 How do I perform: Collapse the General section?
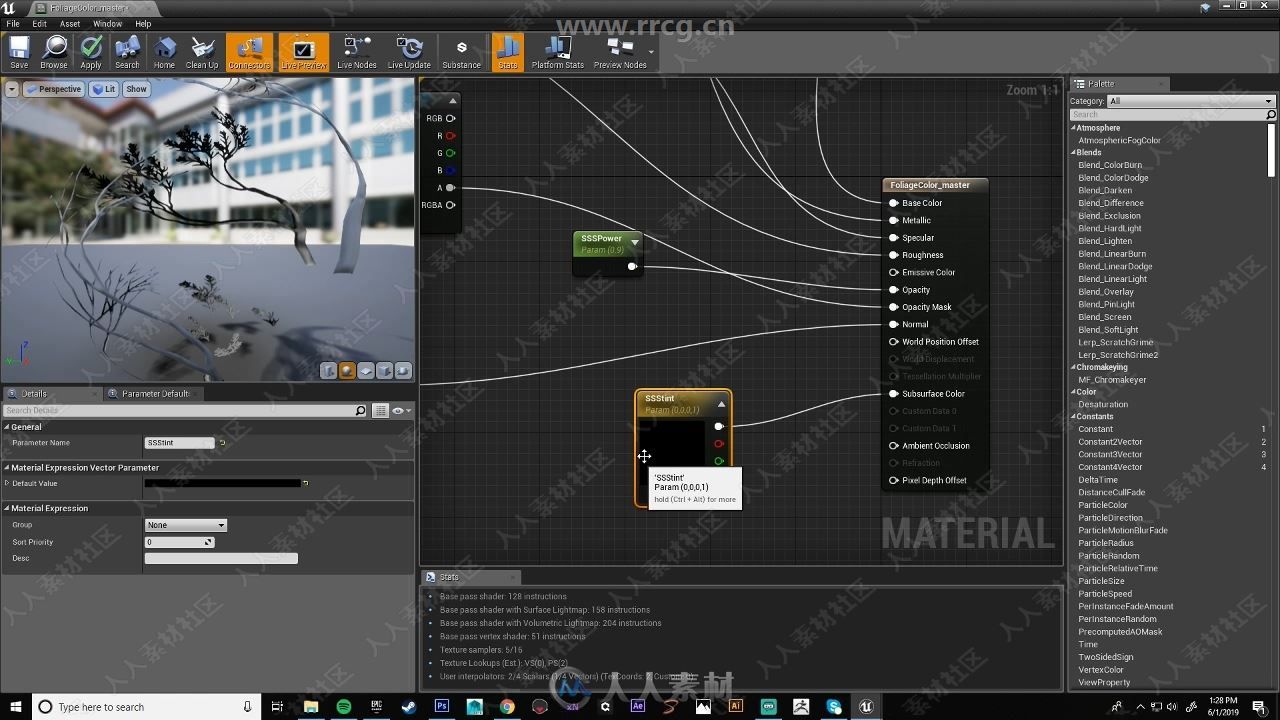tap(6, 427)
